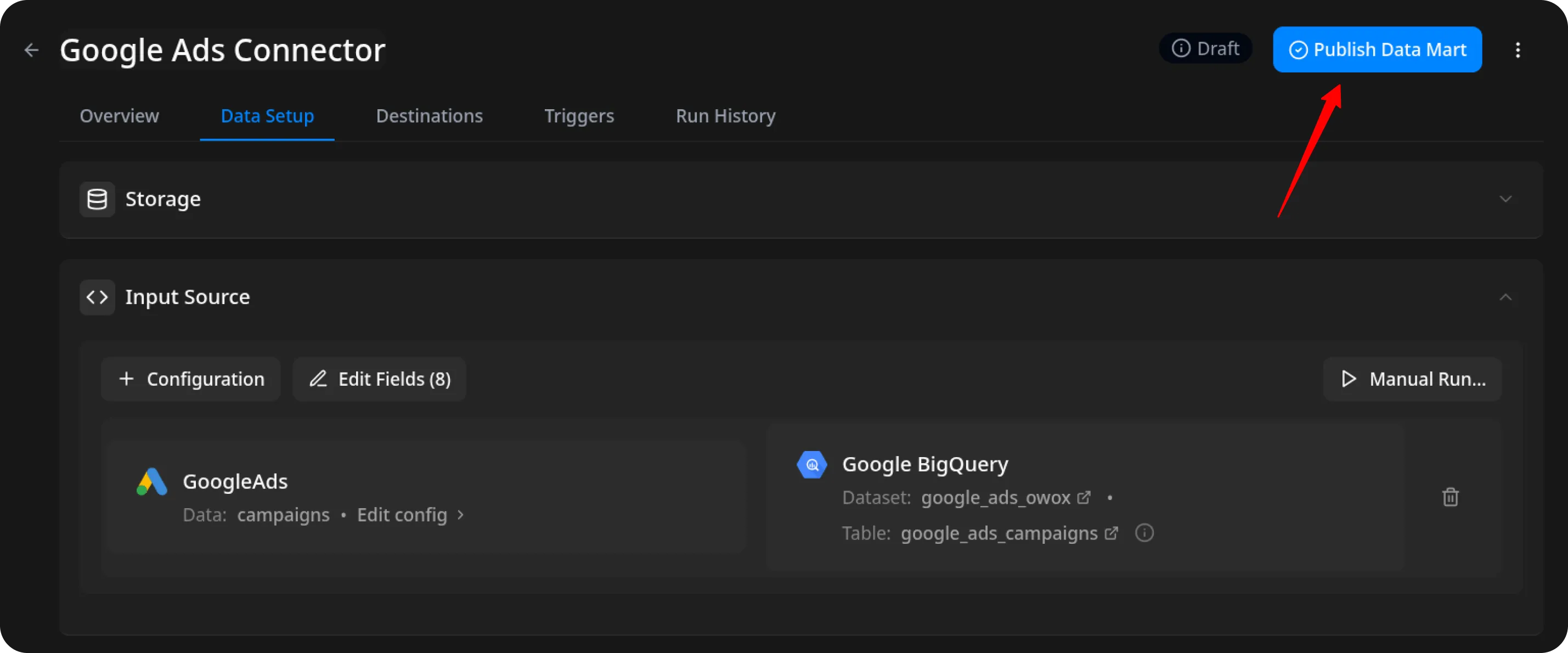Image resolution: width=1568 pixels, height=653 pixels.
Task: Click the back arrow to leave the connector
Action: click(x=31, y=50)
